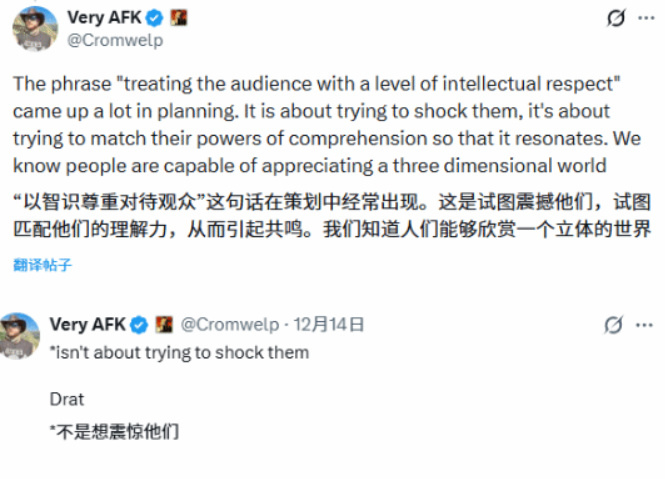Click the affiliate badge on the reply post
The image size is (665, 479).
(162, 324)
